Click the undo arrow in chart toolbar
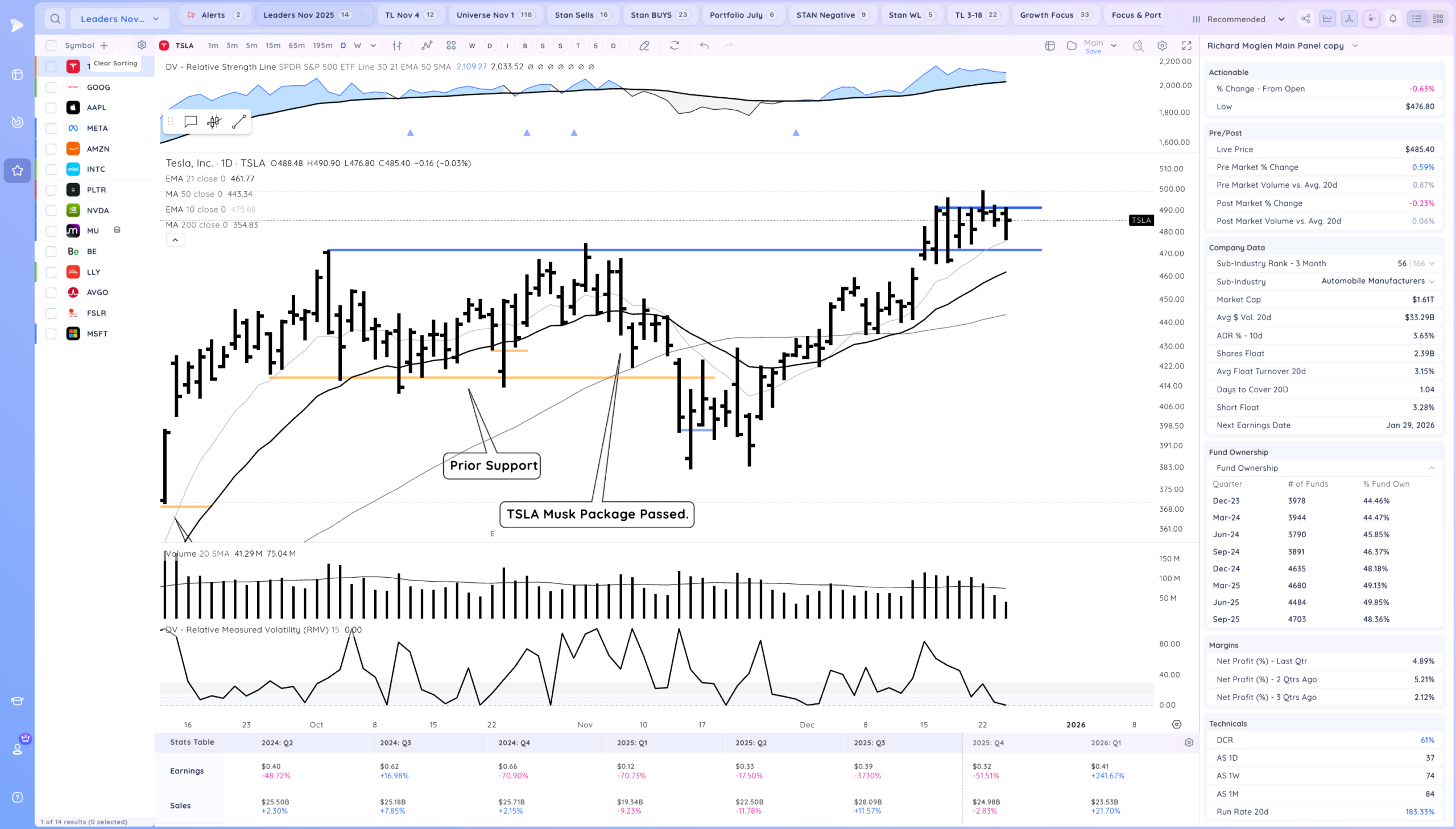The image size is (1456, 829). point(704,45)
